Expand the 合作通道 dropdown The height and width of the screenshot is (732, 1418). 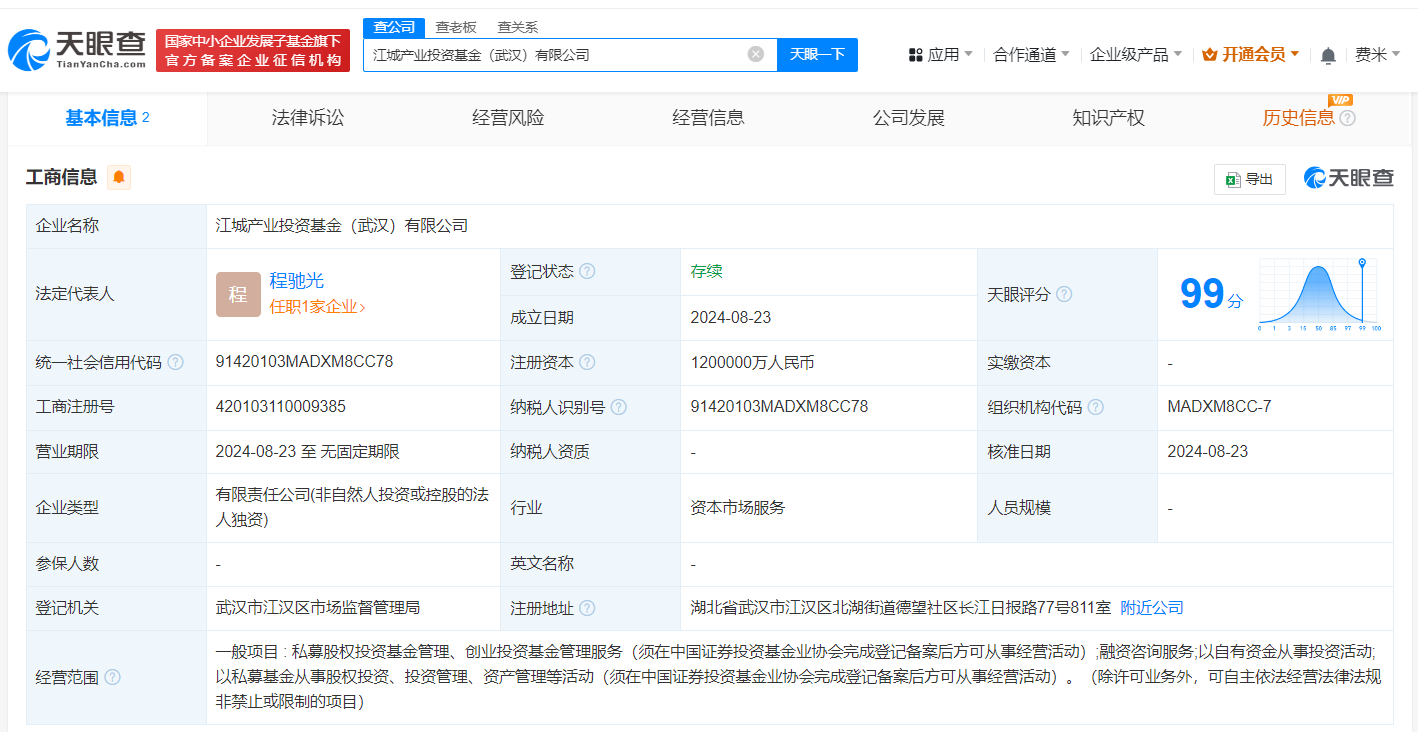coord(1031,55)
